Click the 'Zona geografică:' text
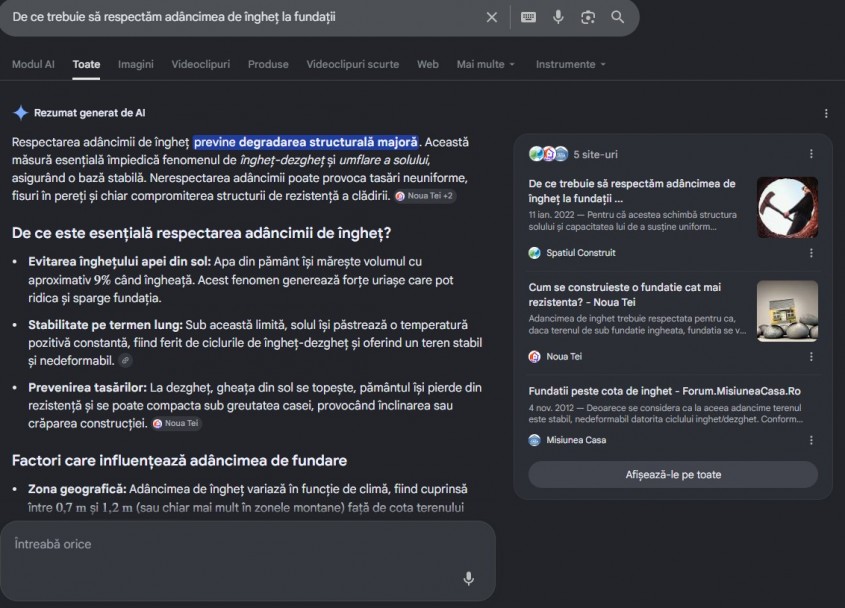845x608 pixels. pyautogui.click(x=77, y=489)
